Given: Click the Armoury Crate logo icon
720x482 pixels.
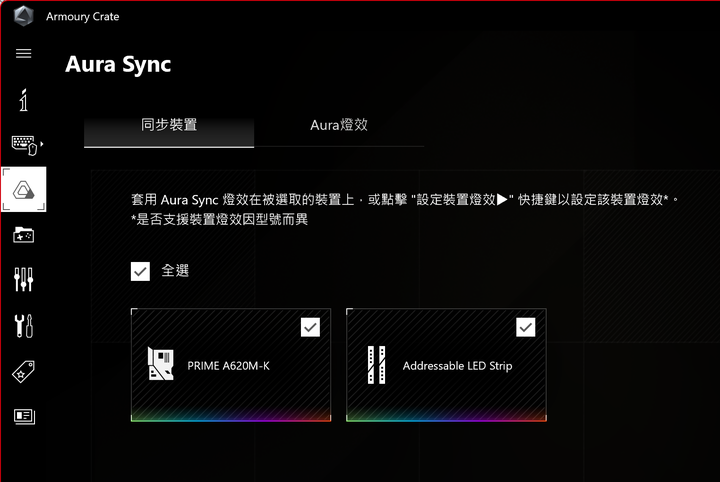Looking at the screenshot, I should (23, 16).
